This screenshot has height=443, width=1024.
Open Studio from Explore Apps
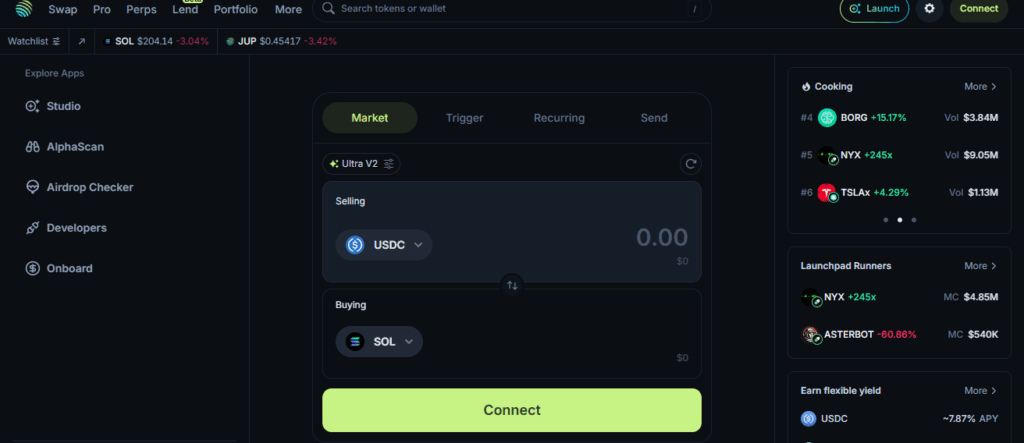pos(63,106)
